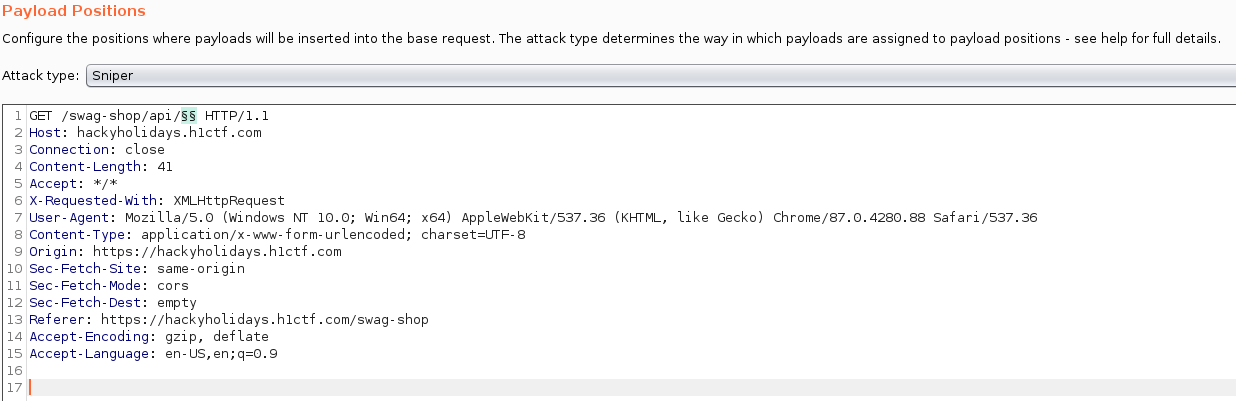The height and width of the screenshot is (401, 1236).
Task: Click the X-Requested-With XMLHttpRequest header
Action: pyautogui.click(x=157, y=200)
